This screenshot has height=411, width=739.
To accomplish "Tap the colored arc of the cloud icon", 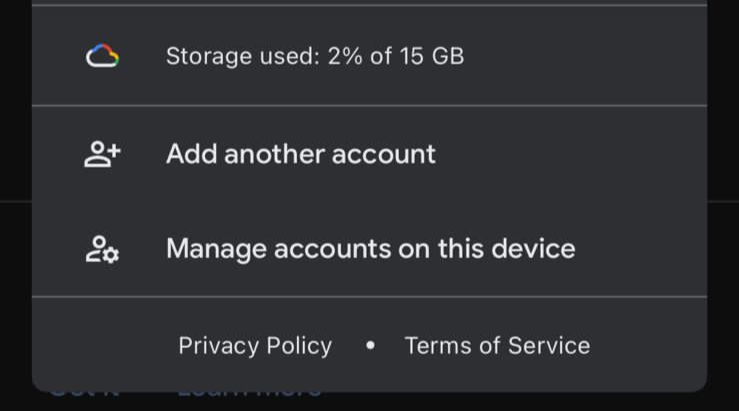I will 102,49.
